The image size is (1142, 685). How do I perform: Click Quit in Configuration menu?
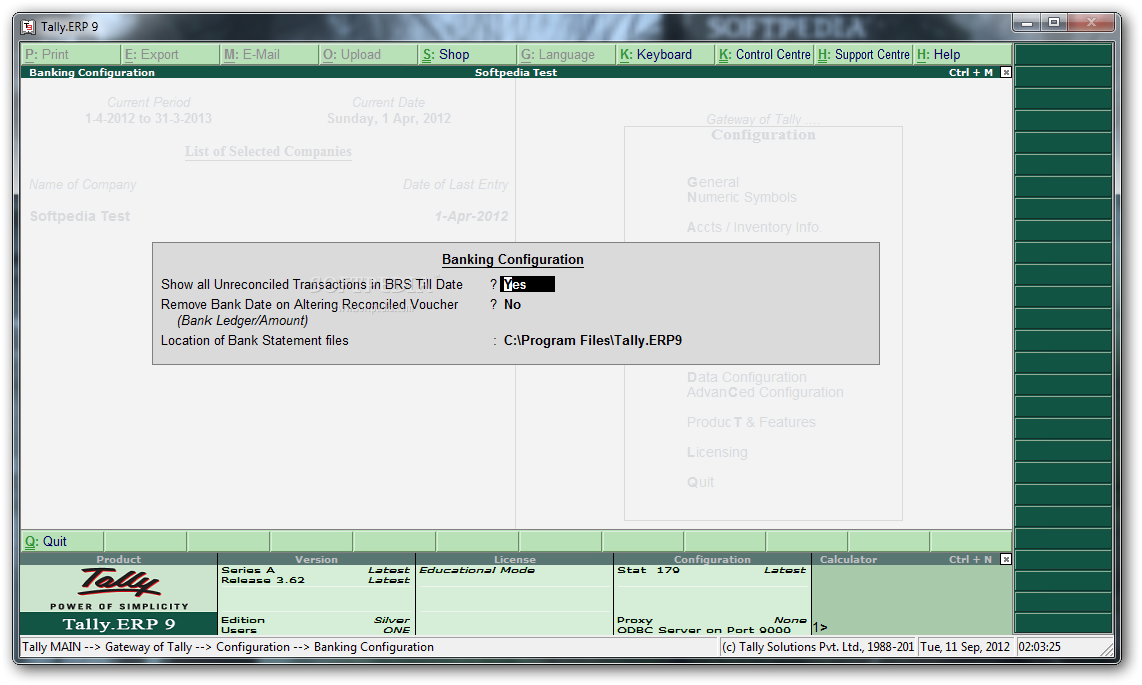click(700, 482)
